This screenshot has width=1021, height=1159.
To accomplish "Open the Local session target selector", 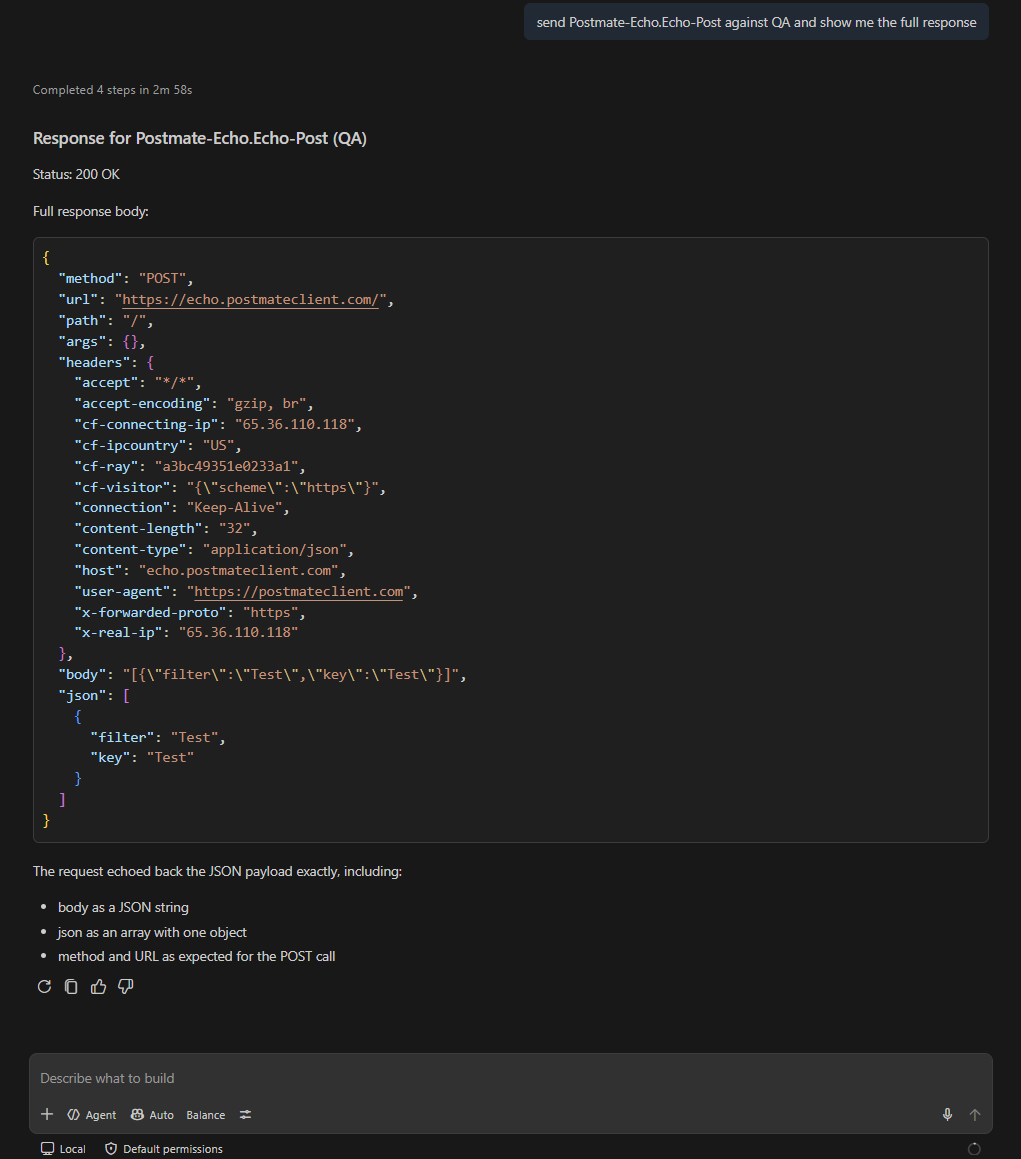I will point(64,1149).
